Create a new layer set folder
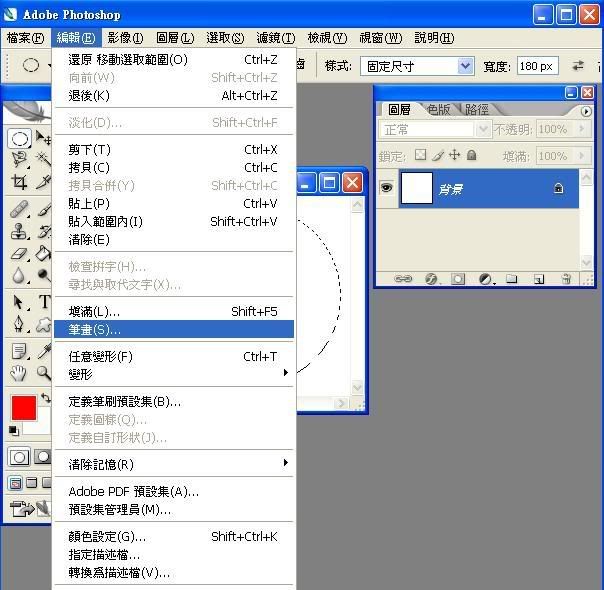The height and width of the screenshot is (590, 604). 512,279
